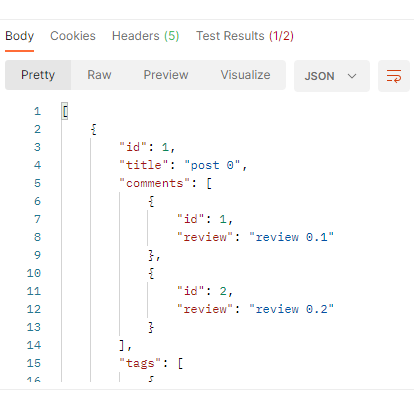This screenshot has height=397, width=414.
Task: Select the Preview view
Action: pyautogui.click(x=166, y=75)
